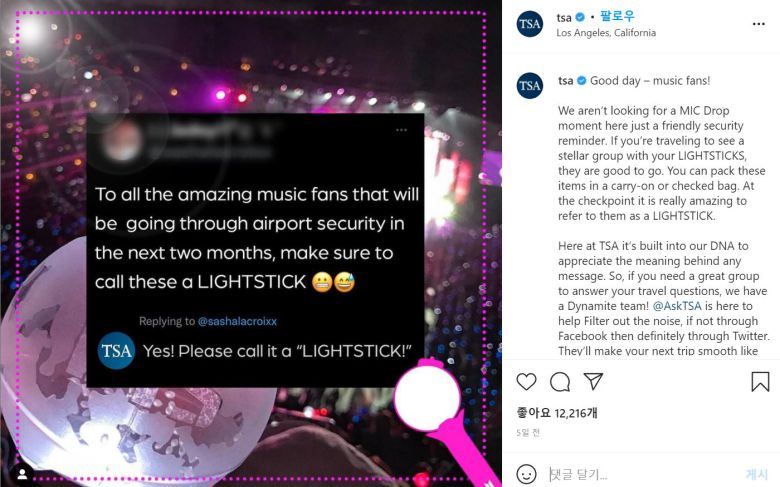The width and height of the screenshot is (780, 487).
Task: Open comments via the speech bubble icon
Action: click(560, 382)
